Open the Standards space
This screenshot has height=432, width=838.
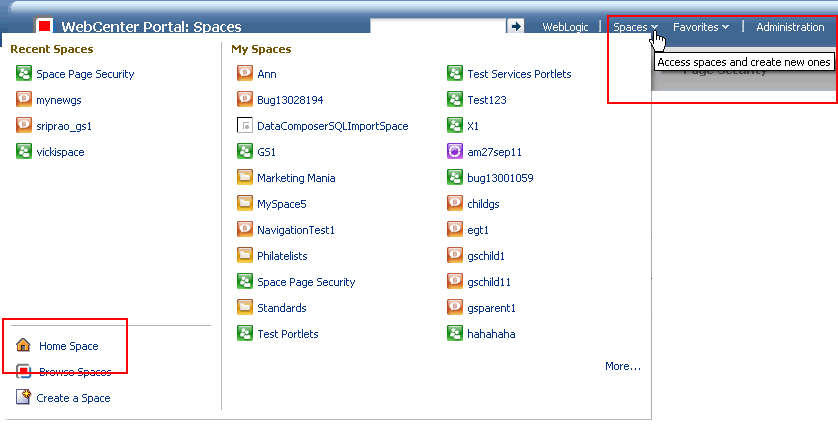[282, 308]
